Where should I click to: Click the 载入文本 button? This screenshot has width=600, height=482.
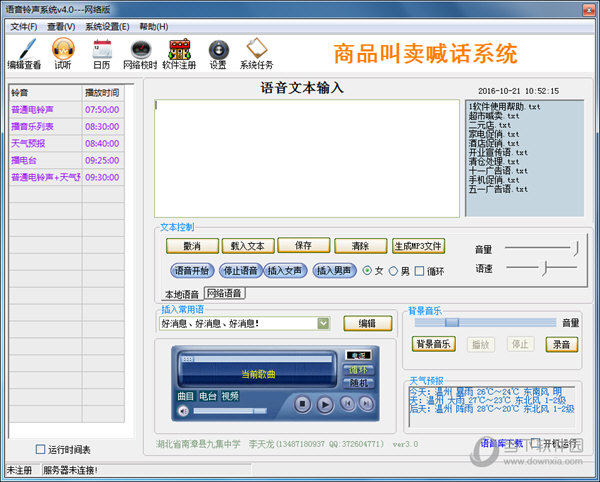[248, 246]
